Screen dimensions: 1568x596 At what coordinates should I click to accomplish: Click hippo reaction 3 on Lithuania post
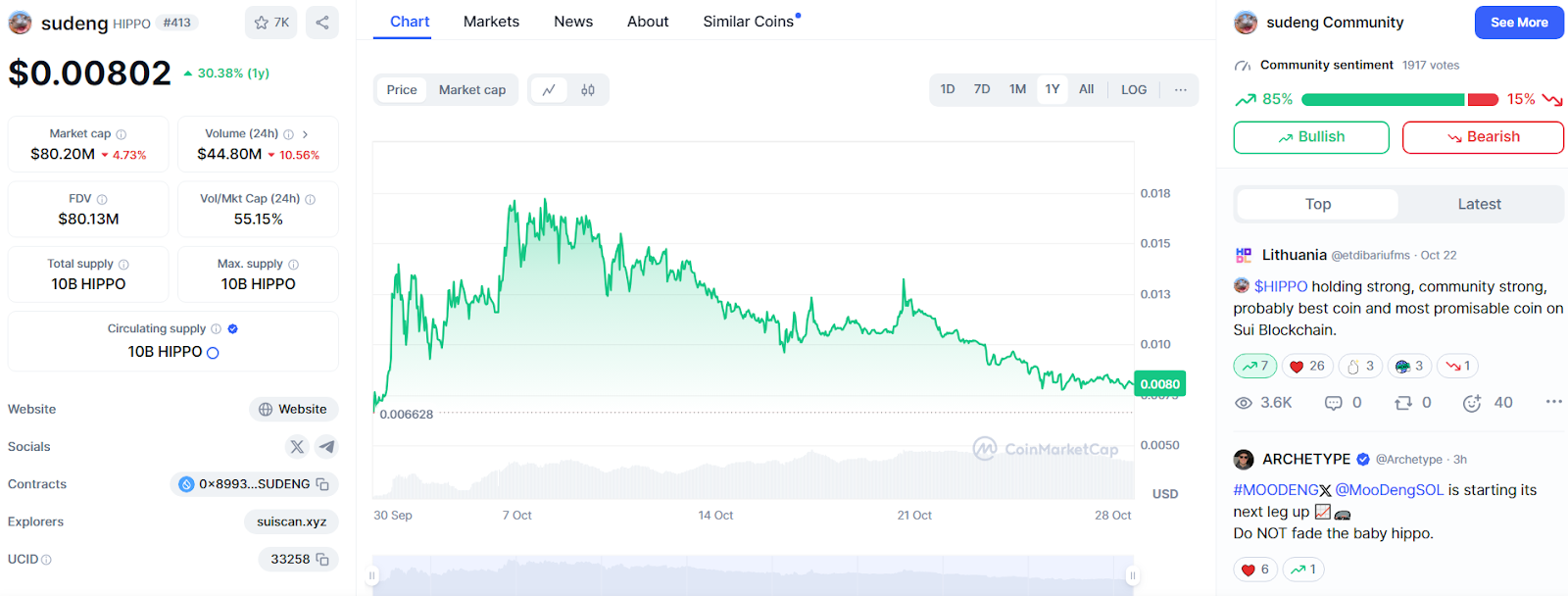tap(1409, 366)
